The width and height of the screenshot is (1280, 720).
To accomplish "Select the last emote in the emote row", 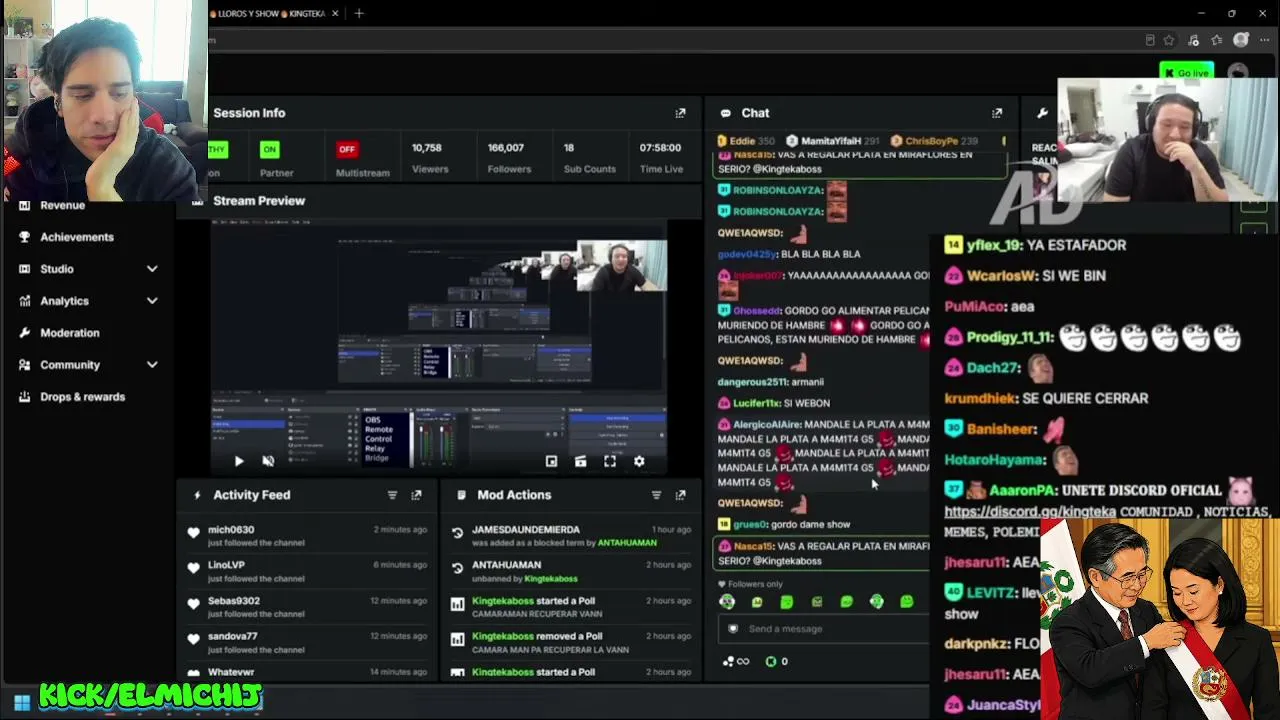I will click(907, 602).
